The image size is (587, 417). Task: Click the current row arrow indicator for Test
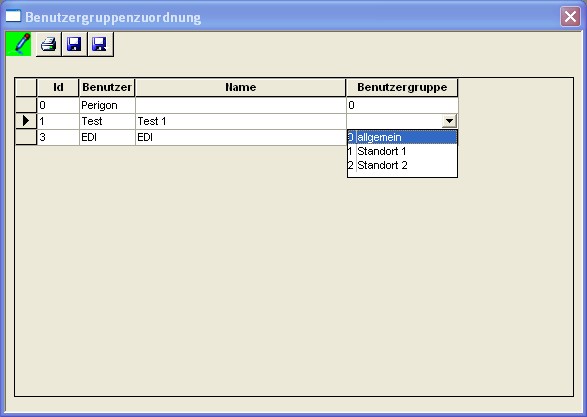(26, 121)
